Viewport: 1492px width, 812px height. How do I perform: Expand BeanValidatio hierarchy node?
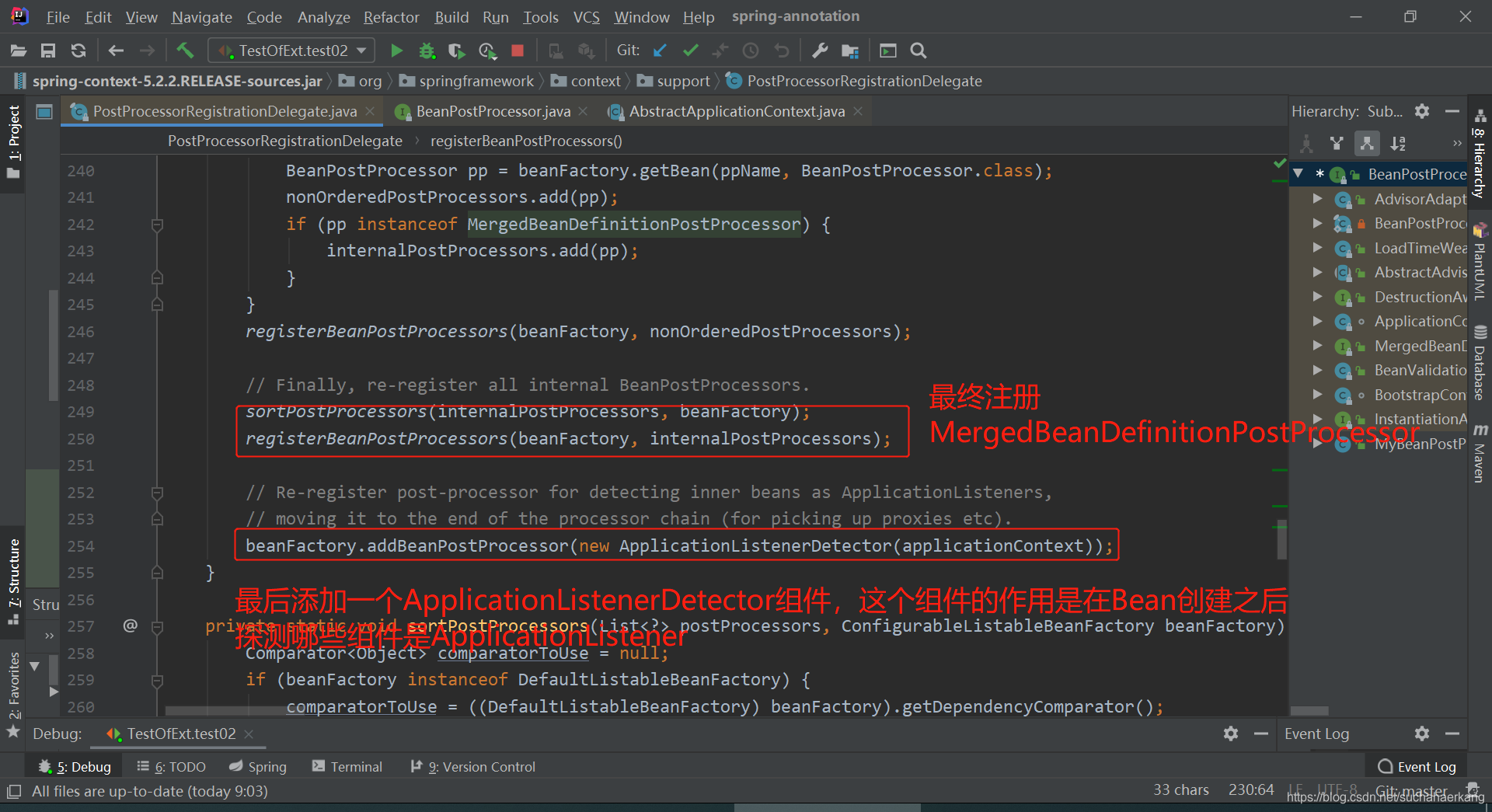coord(1317,370)
